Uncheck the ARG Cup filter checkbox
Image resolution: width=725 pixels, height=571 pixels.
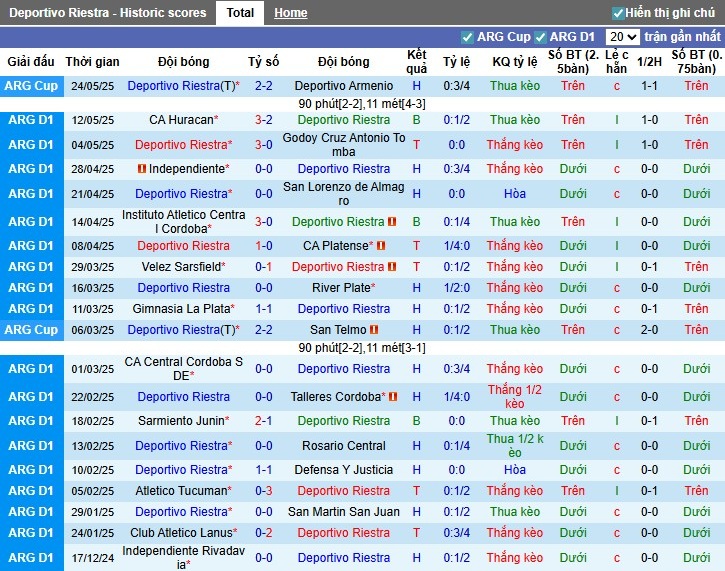click(467, 37)
